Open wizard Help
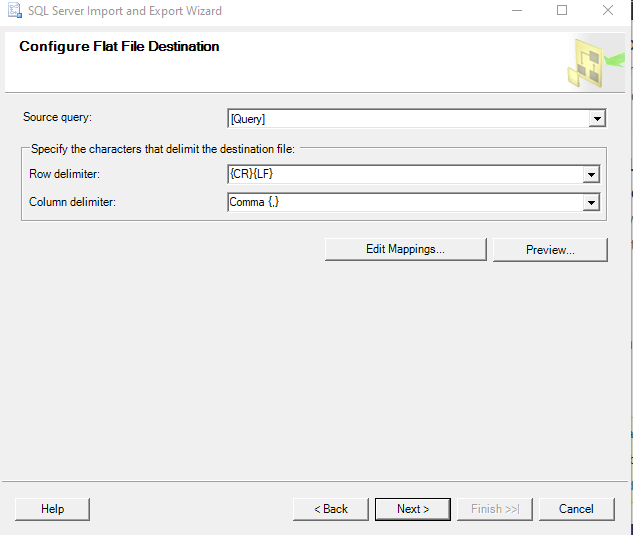 [x=52, y=509]
